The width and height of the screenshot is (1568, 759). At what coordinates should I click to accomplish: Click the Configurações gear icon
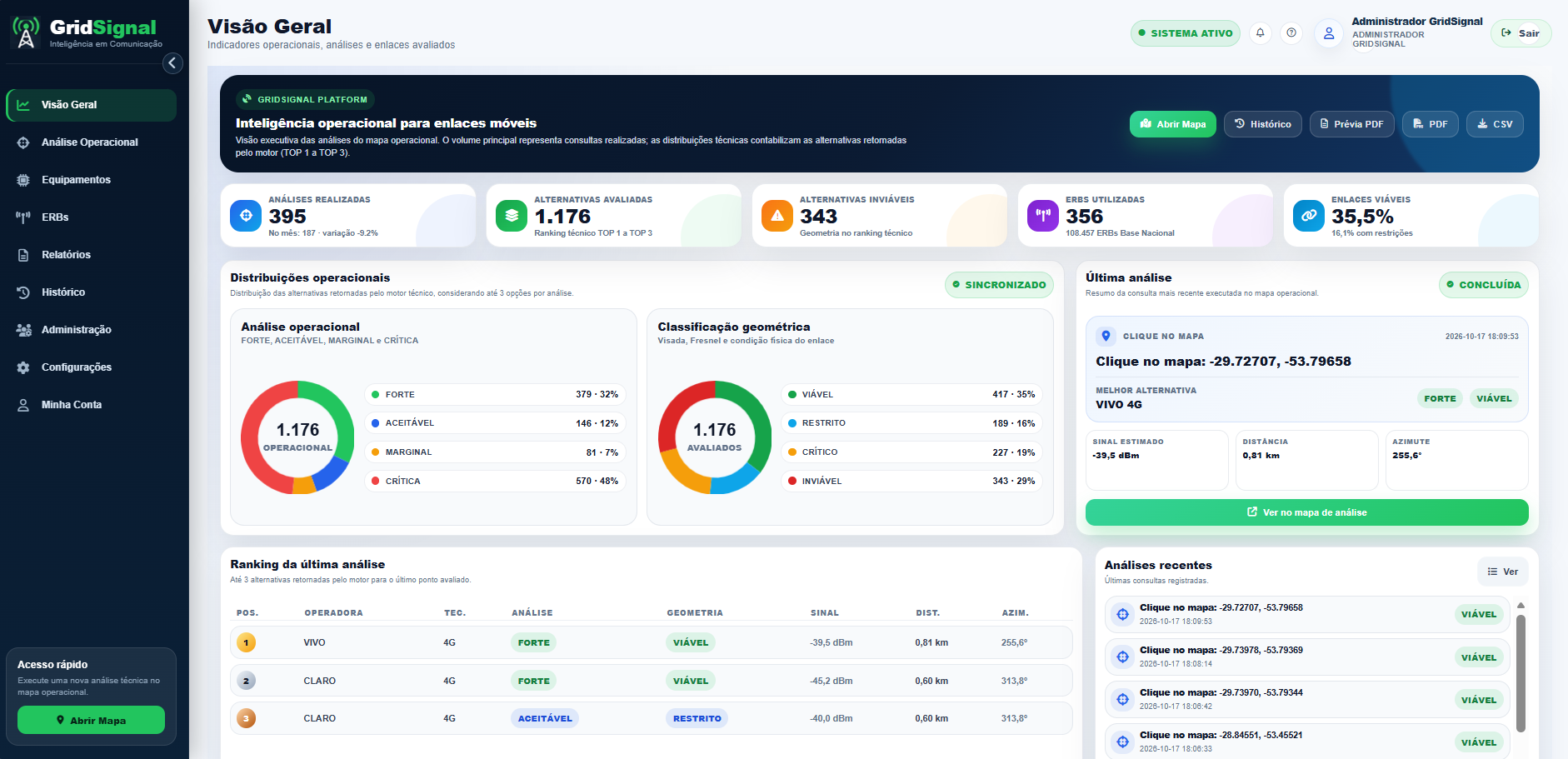(23, 367)
